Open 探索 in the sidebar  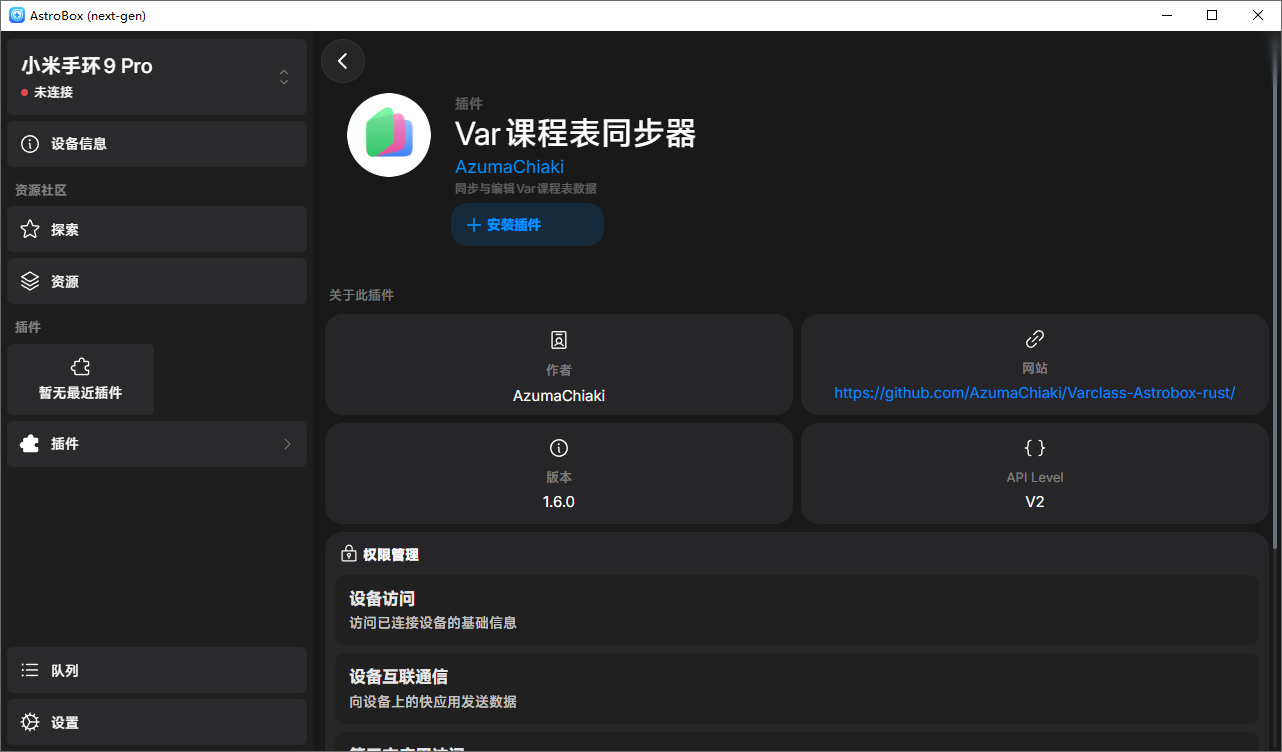pyautogui.click(x=157, y=229)
